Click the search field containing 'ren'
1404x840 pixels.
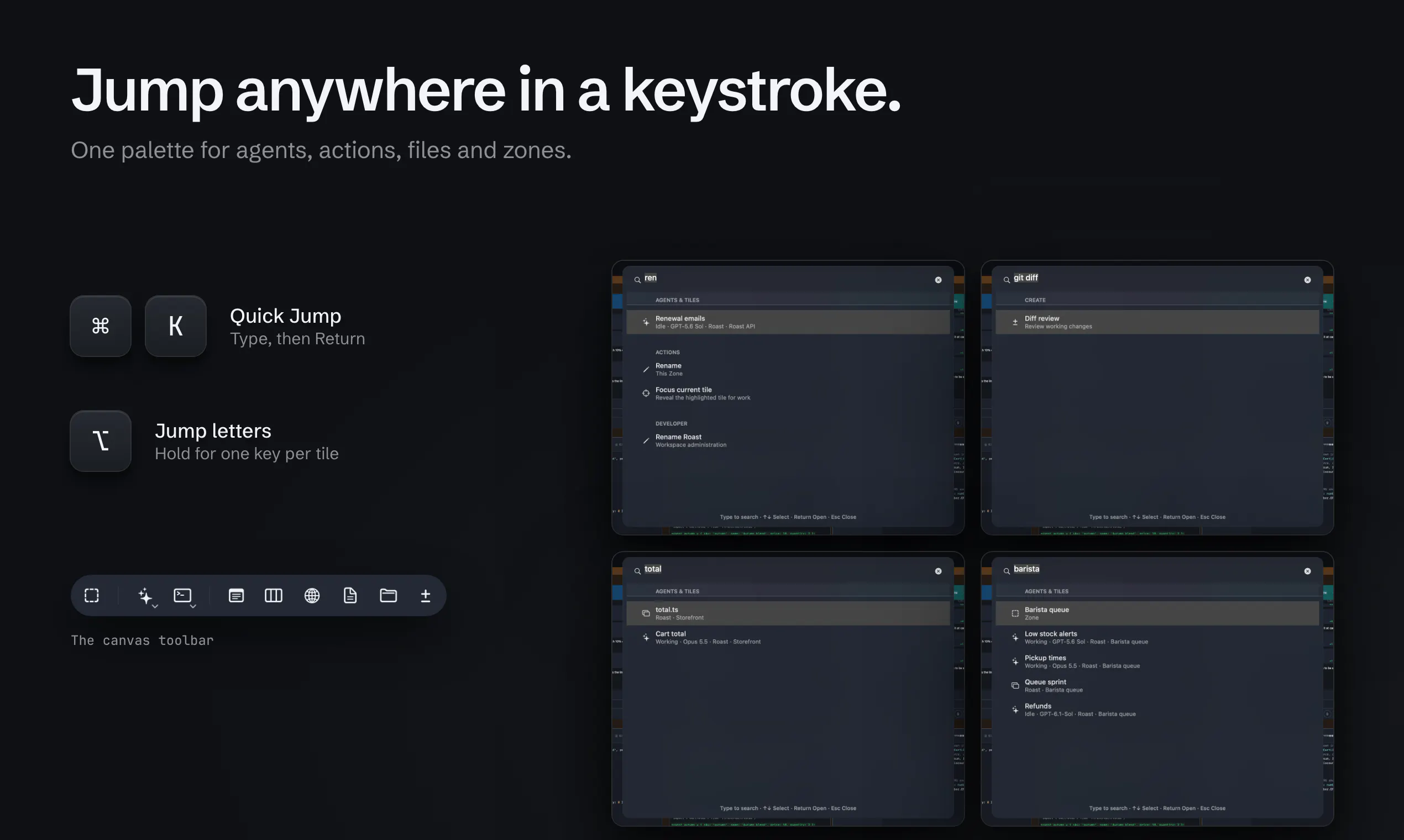[788, 279]
